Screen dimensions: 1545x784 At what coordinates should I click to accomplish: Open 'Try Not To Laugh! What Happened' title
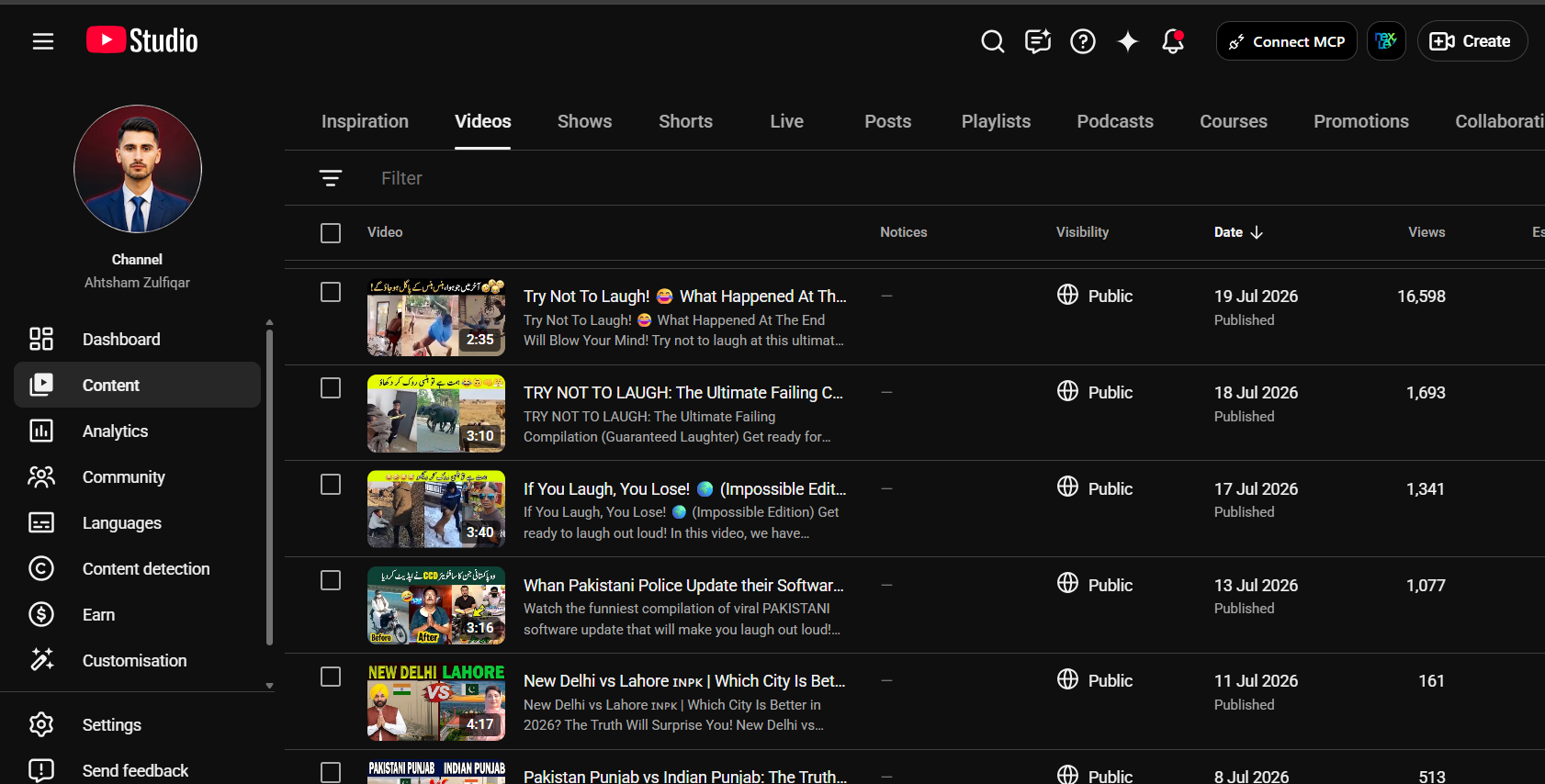[685, 297]
